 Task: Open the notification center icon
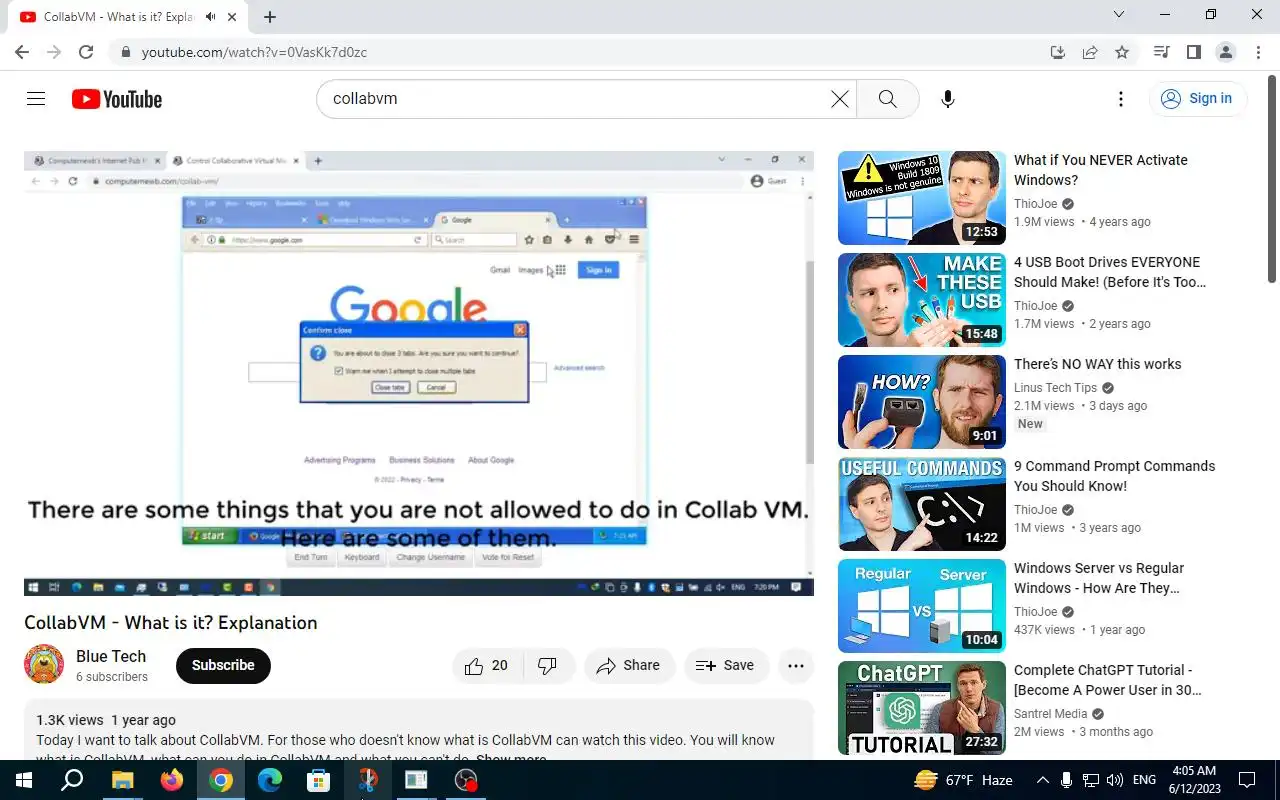[1247, 780]
